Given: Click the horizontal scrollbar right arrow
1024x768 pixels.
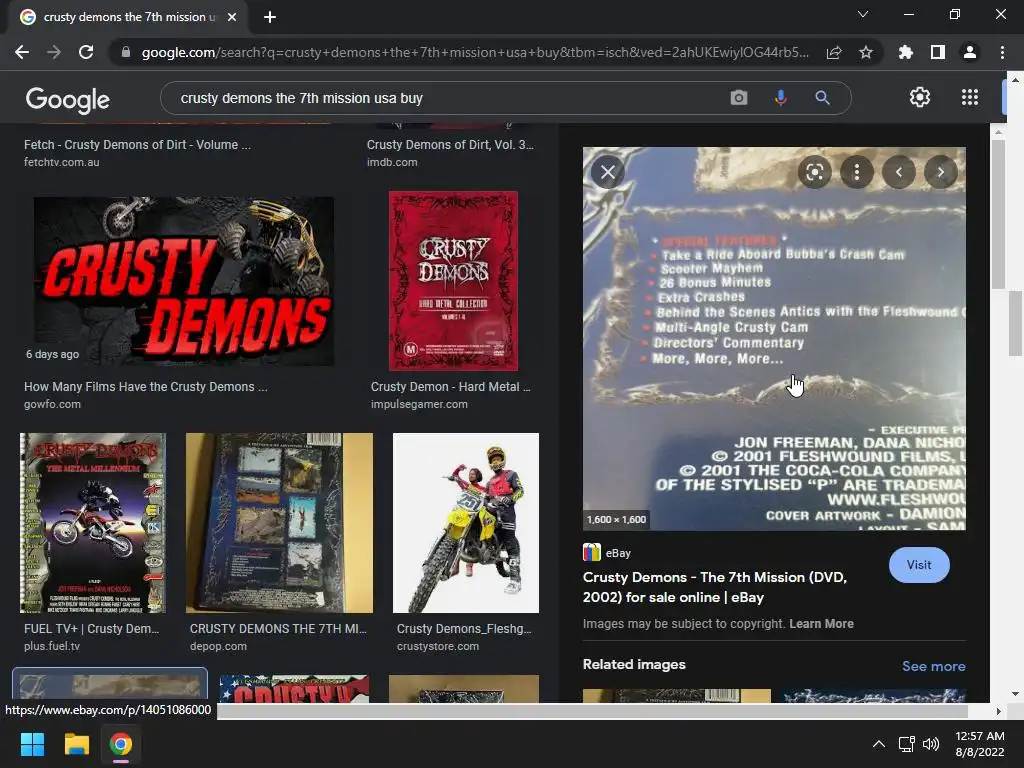Looking at the screenshot, I should coord(998,711).
